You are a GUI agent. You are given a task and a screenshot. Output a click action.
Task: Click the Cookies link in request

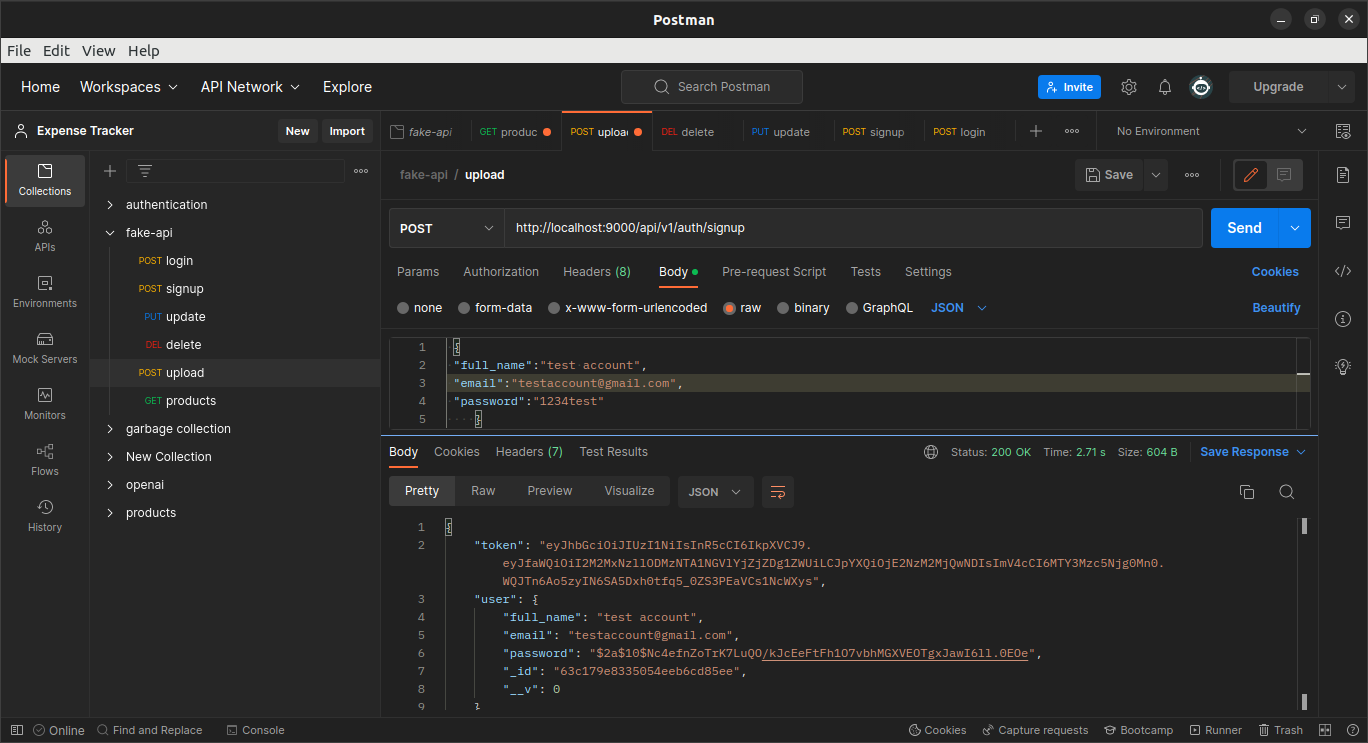tap(1275, 272)
